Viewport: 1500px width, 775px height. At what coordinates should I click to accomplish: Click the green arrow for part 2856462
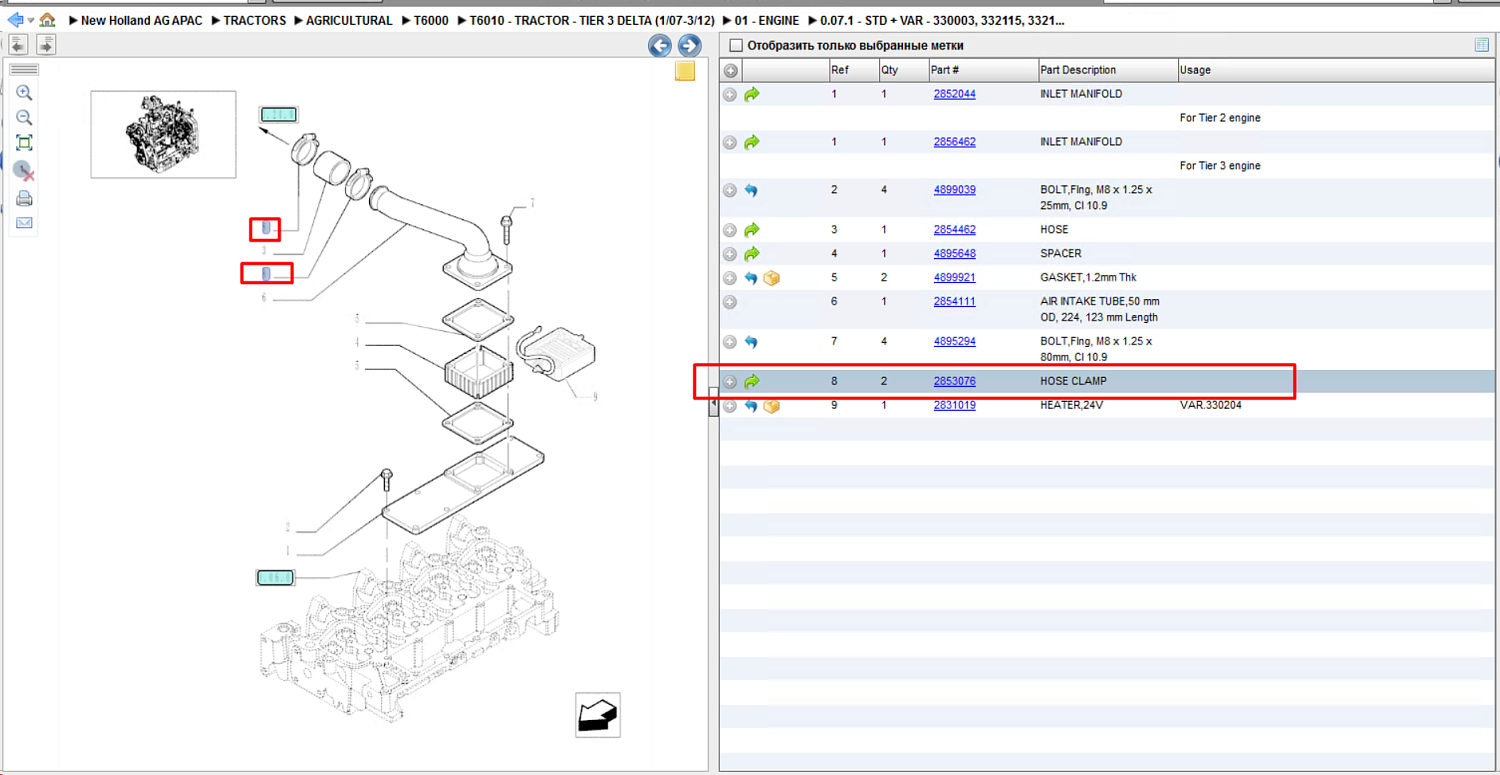[752, 142]
